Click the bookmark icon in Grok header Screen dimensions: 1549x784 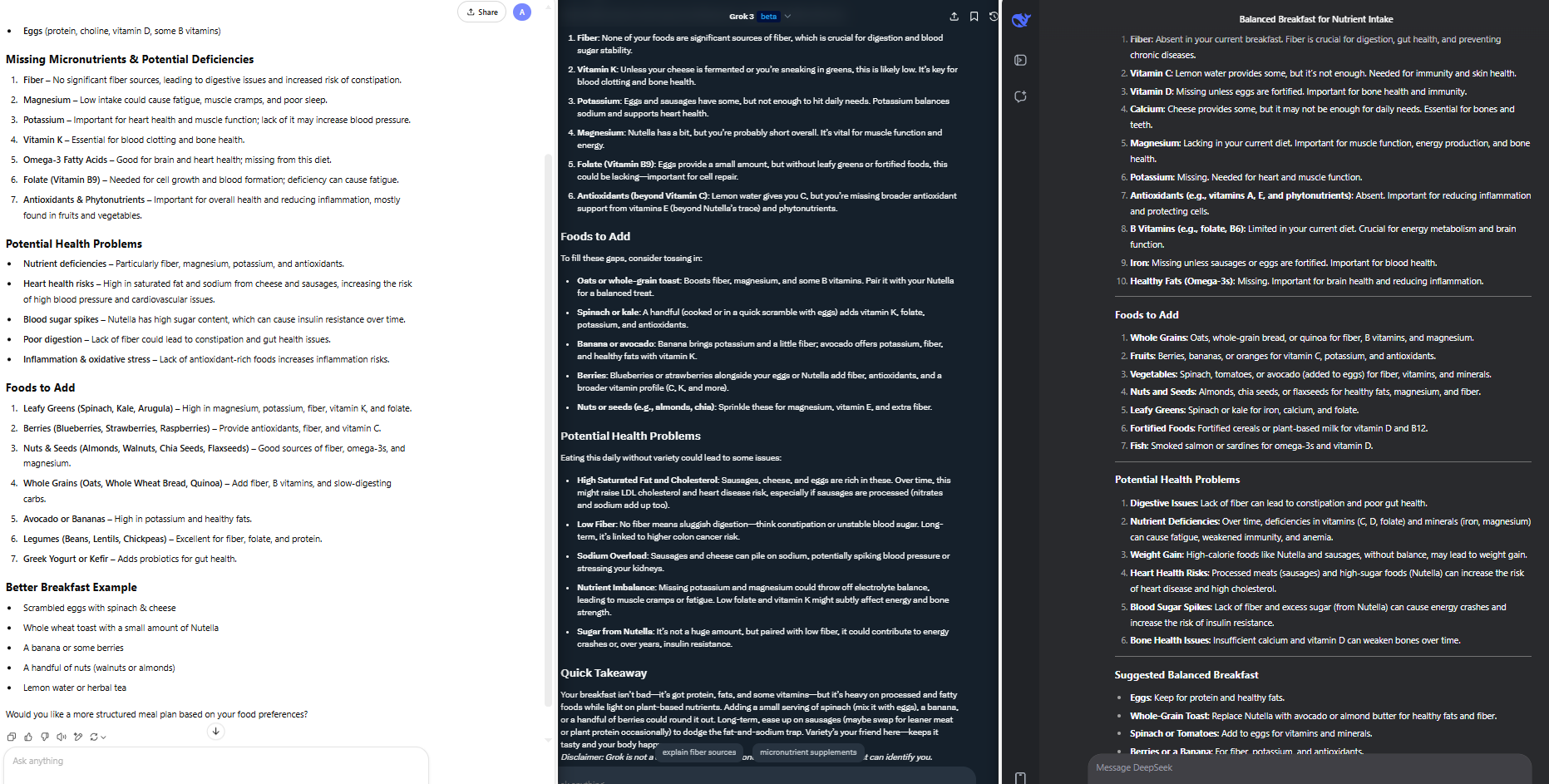point(974,16)
